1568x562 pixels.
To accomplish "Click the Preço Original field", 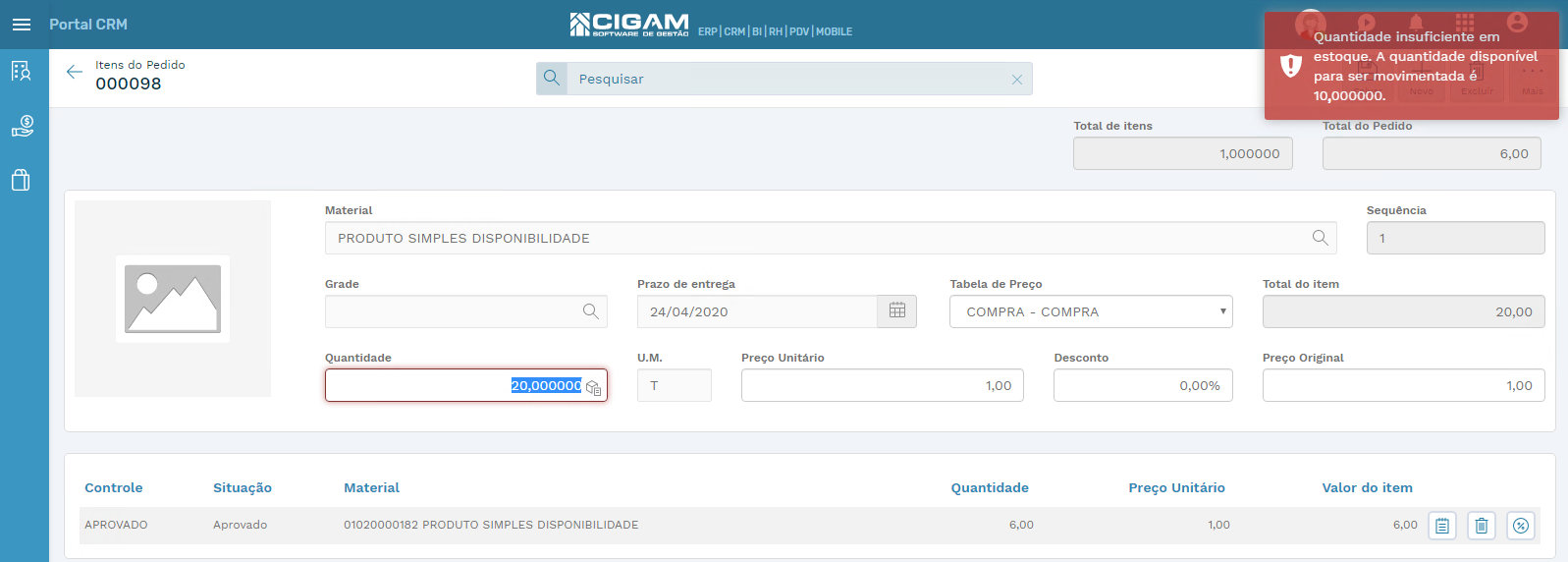I will [1404, 385].
